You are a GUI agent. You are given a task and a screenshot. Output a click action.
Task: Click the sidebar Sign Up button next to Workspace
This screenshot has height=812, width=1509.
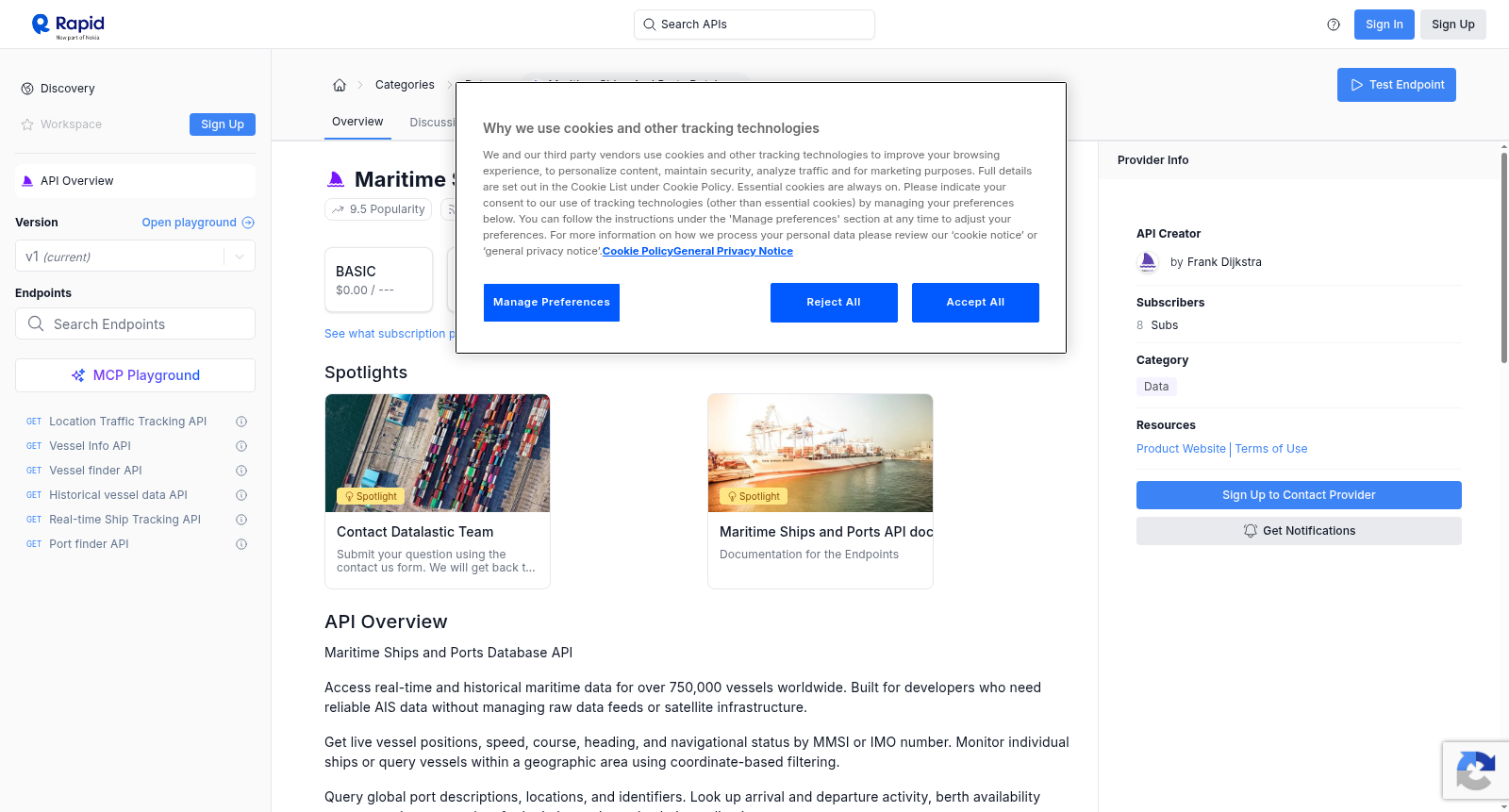coord(223,124)
